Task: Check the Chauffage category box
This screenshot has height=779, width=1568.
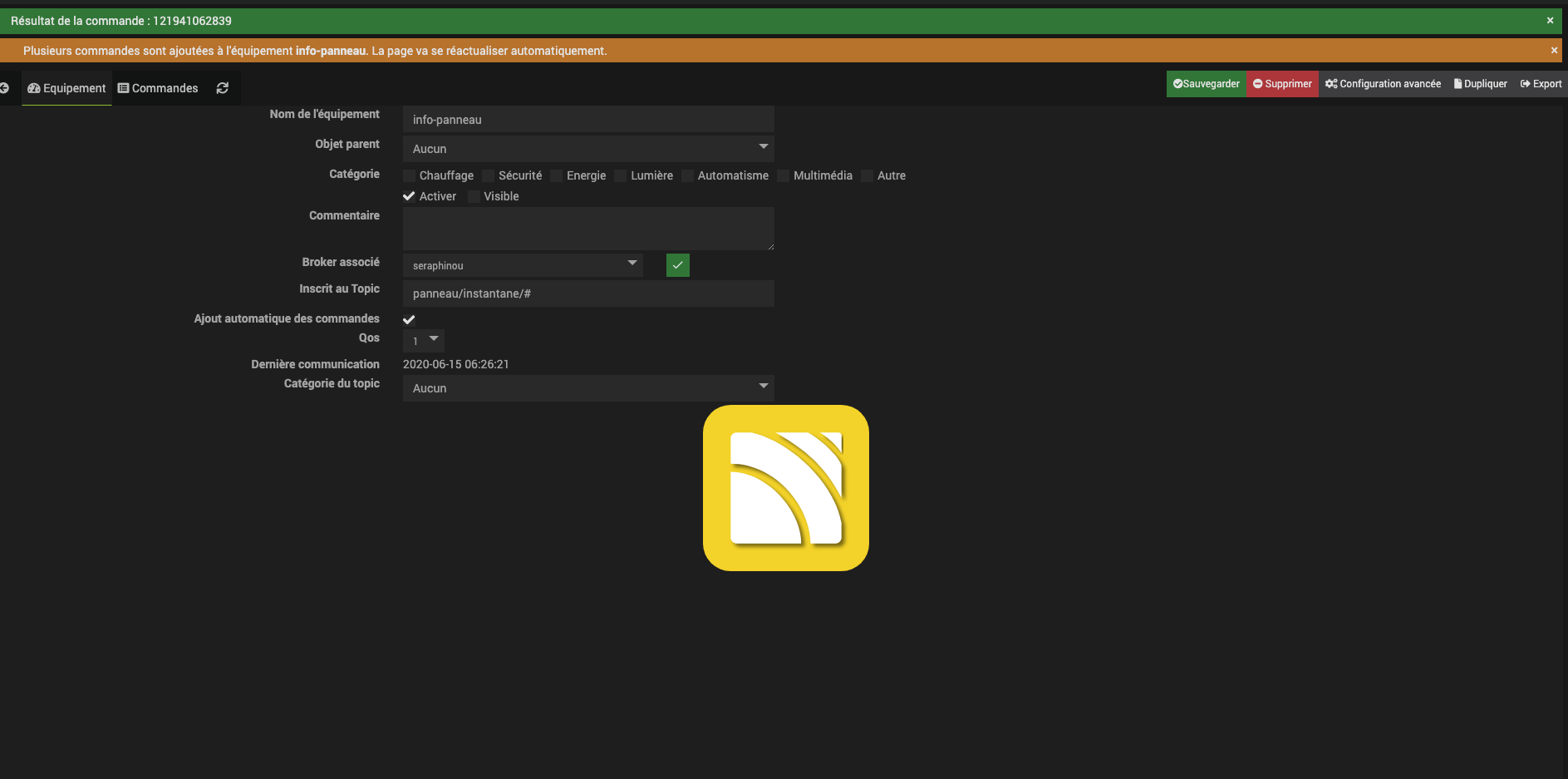Action: coord(409,176)
